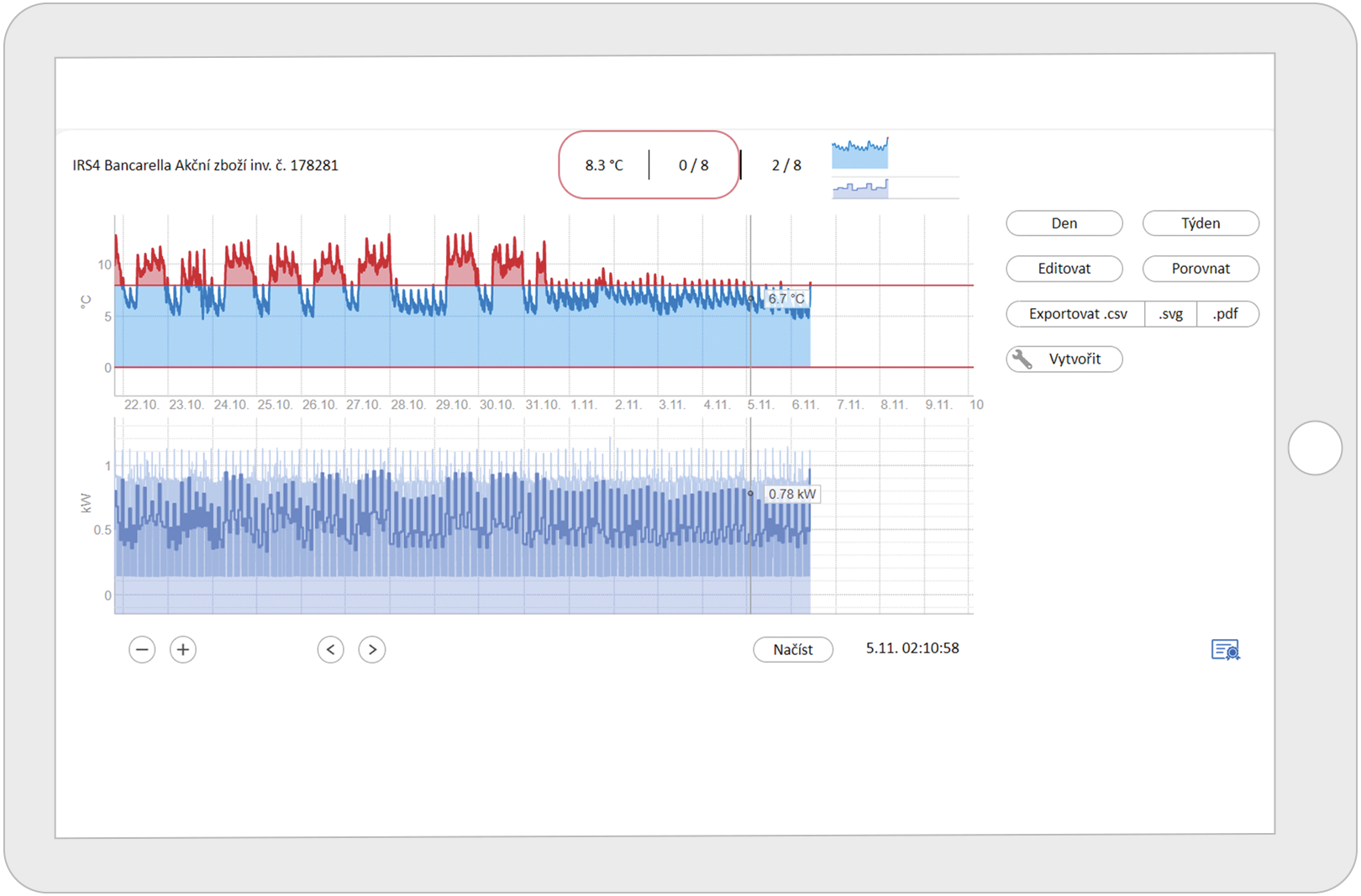Viewport: 1361px width, 896px height.
Task: Switch to Den view
Action: coord(1064,223)
